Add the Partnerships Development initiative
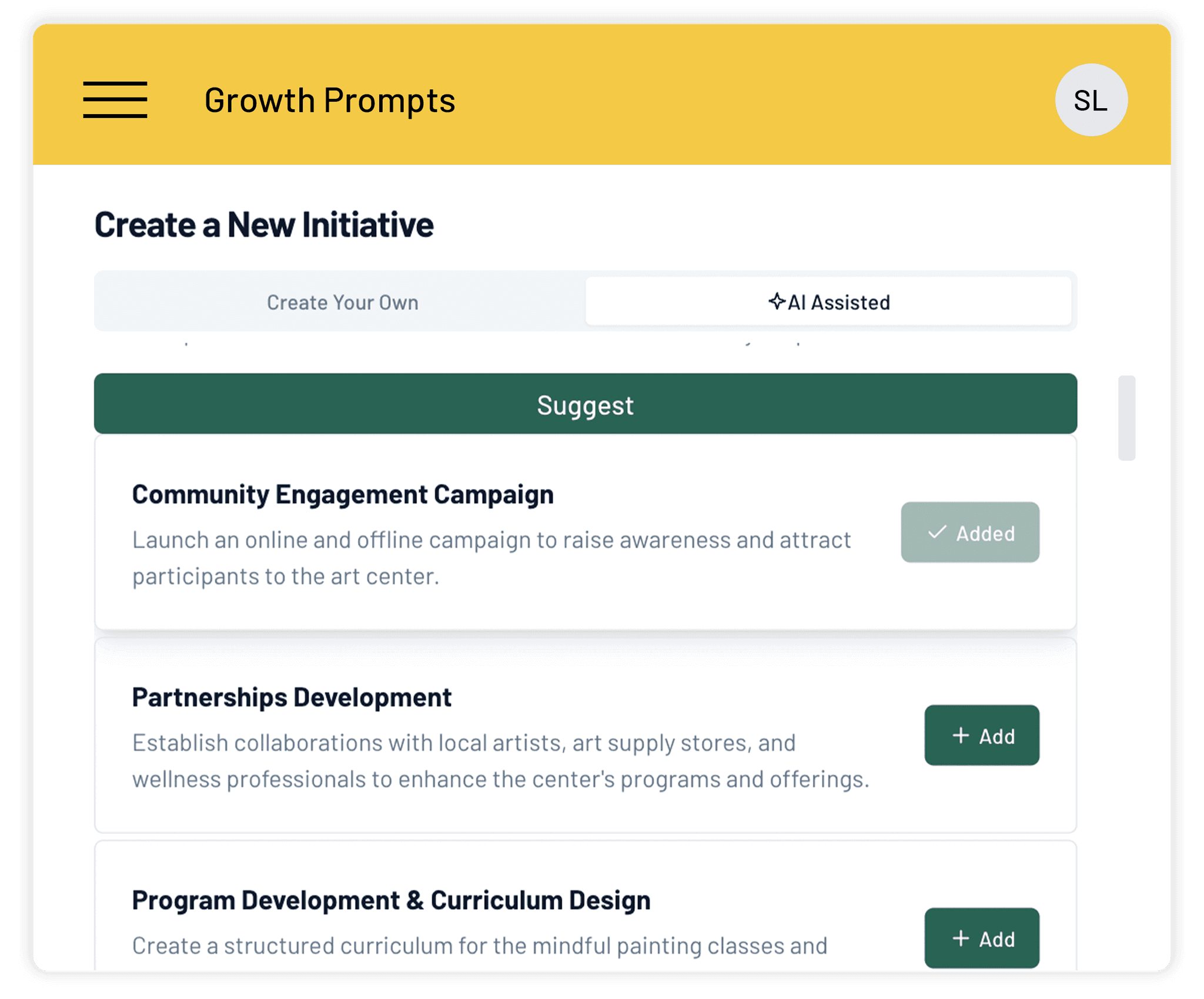1204x999 pixels. tap(982, 735)
